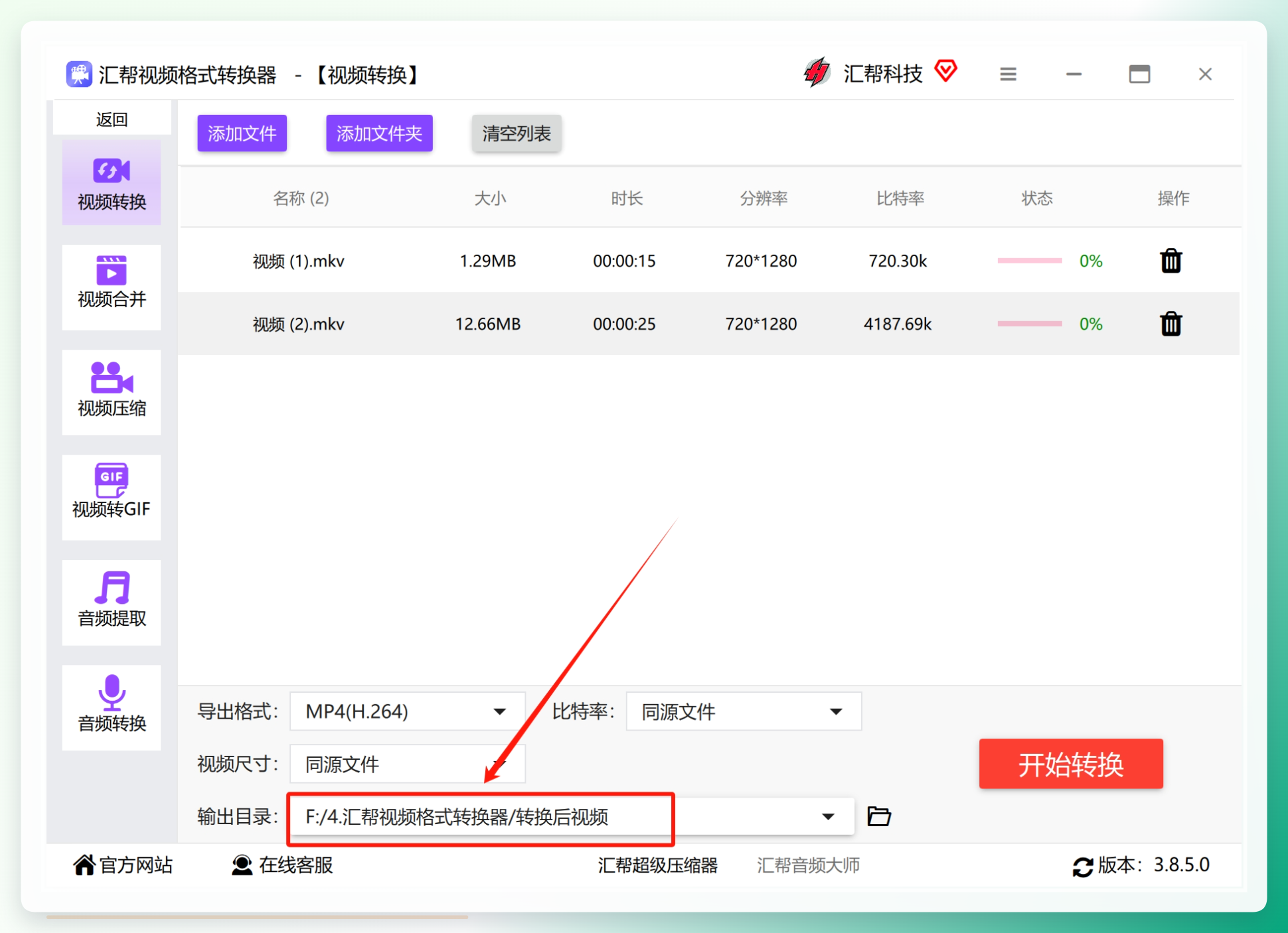Browse output folder via folder icon

point(879,816)
